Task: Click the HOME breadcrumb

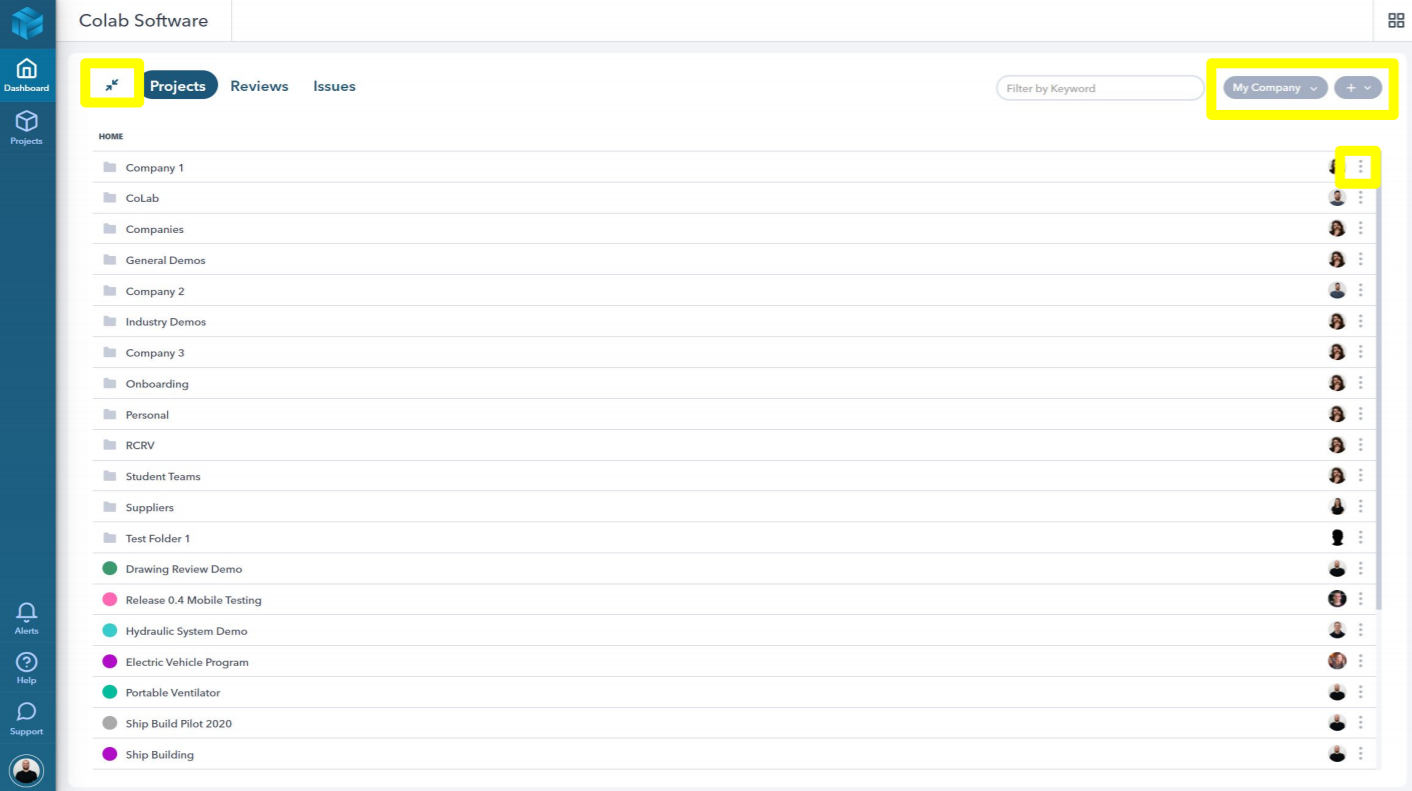Action: [x=111, y=136]
